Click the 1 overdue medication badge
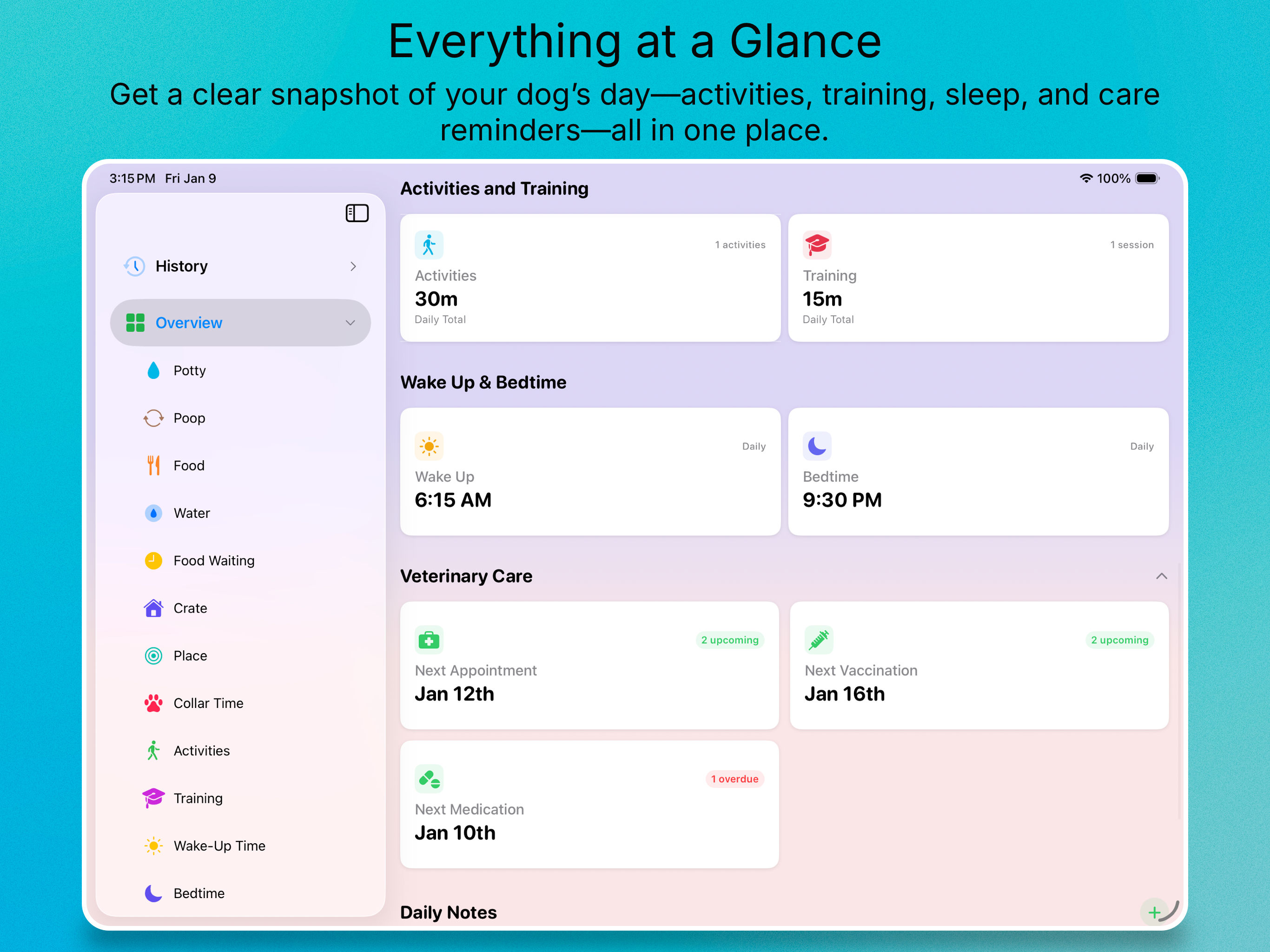 click(734, 779)
